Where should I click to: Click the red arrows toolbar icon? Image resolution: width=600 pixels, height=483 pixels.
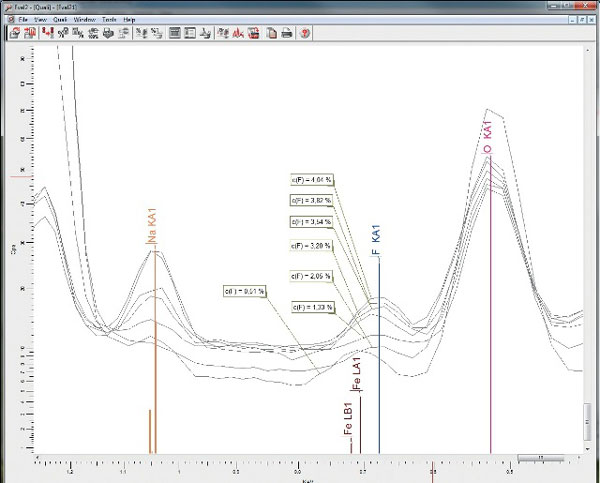(x=46, y=33)
